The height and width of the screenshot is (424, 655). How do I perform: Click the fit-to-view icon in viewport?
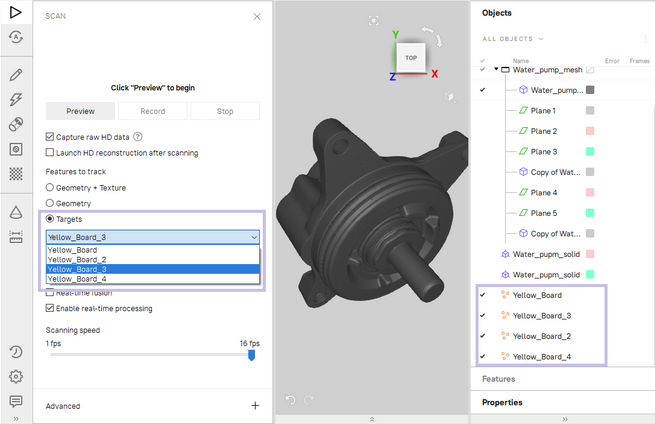tap(373, 20)
